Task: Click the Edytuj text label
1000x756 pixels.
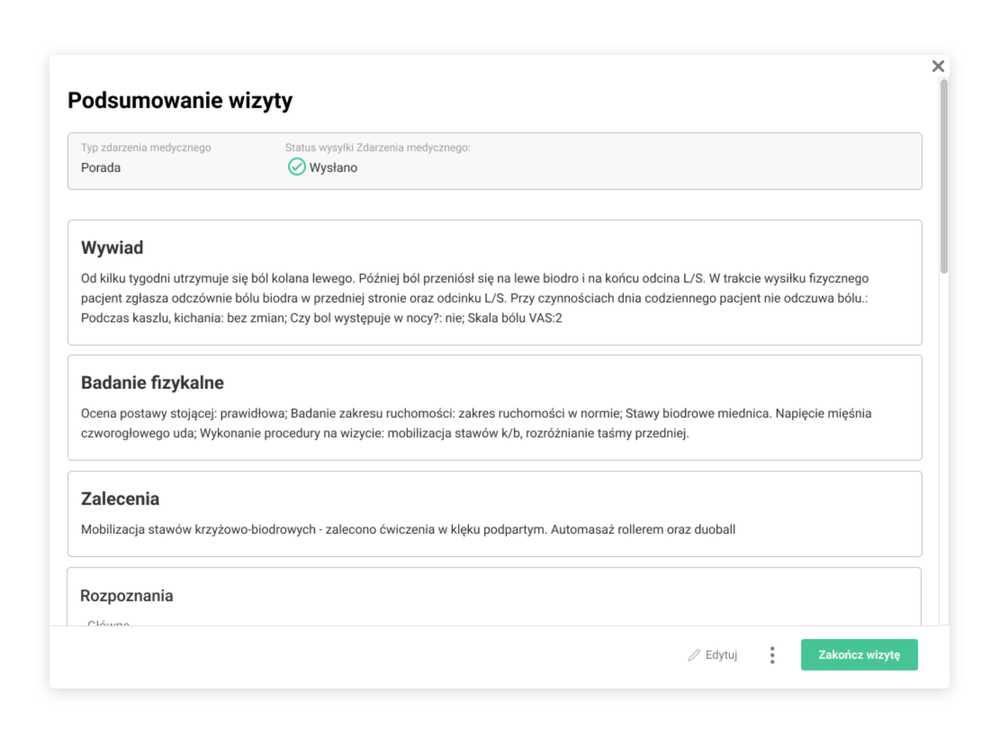Action: (x=721, y=655)
